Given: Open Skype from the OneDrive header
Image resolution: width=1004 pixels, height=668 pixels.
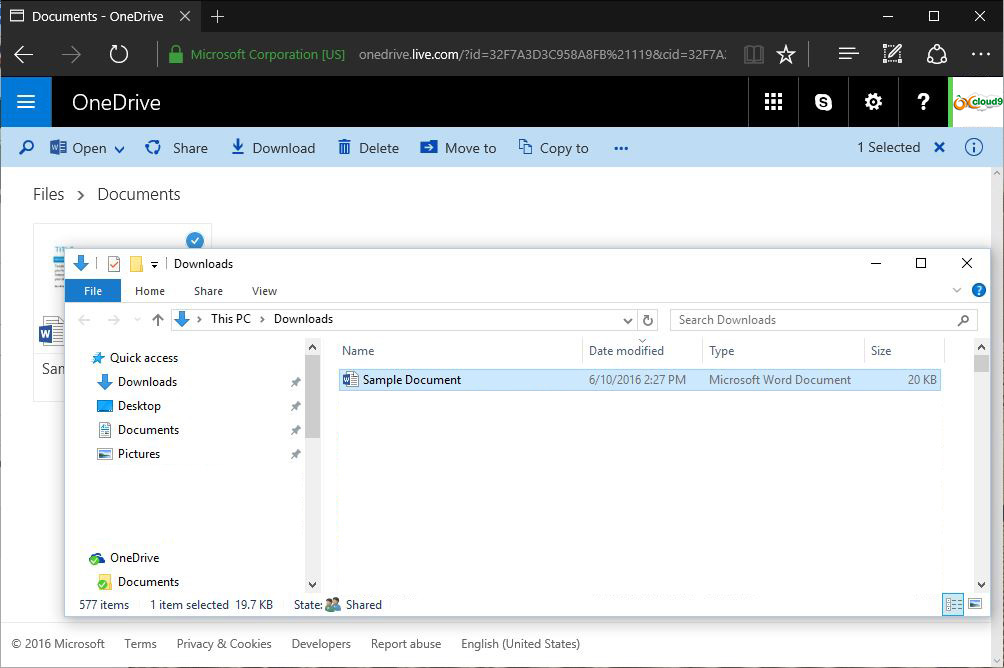Looking at the screenshot, I should tap(823, 102).
